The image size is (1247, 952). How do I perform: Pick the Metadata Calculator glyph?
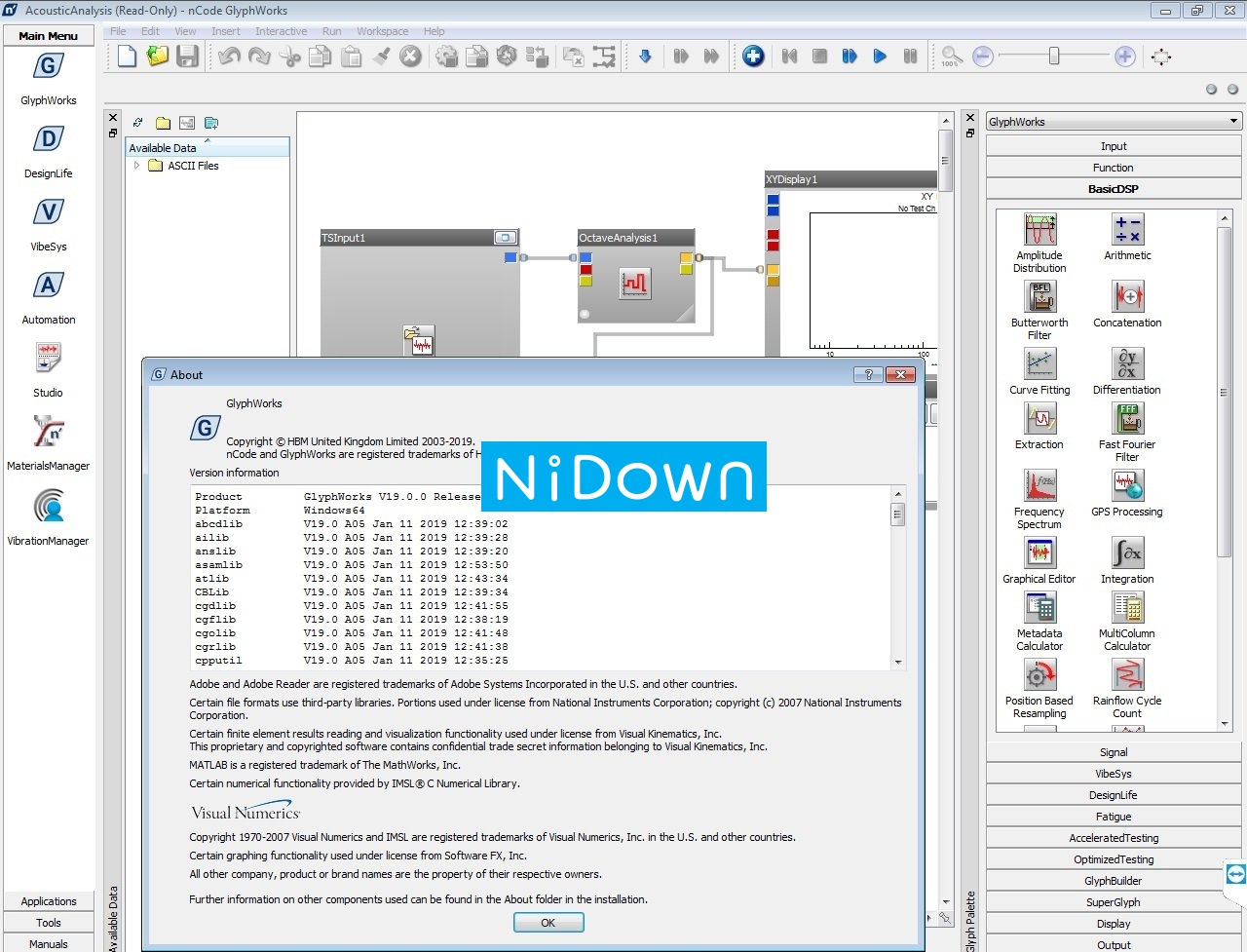tap(1039, 620)
